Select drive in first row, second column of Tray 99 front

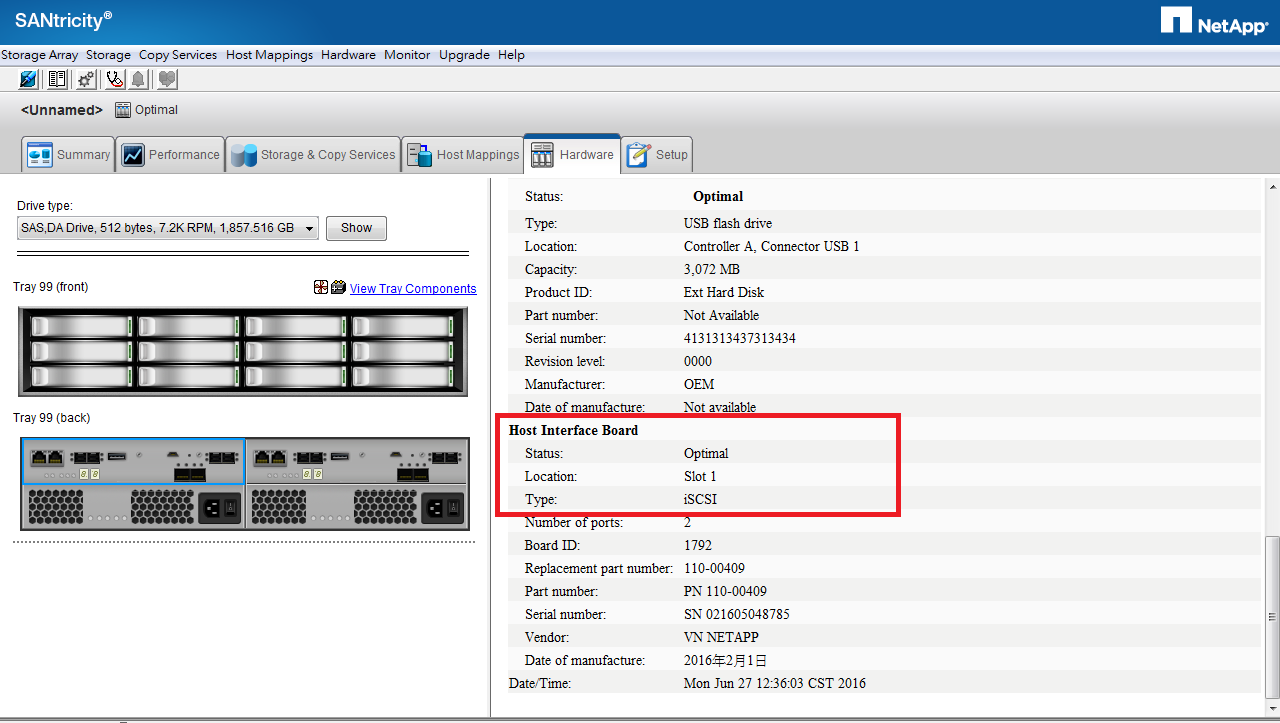pos(189,326)
